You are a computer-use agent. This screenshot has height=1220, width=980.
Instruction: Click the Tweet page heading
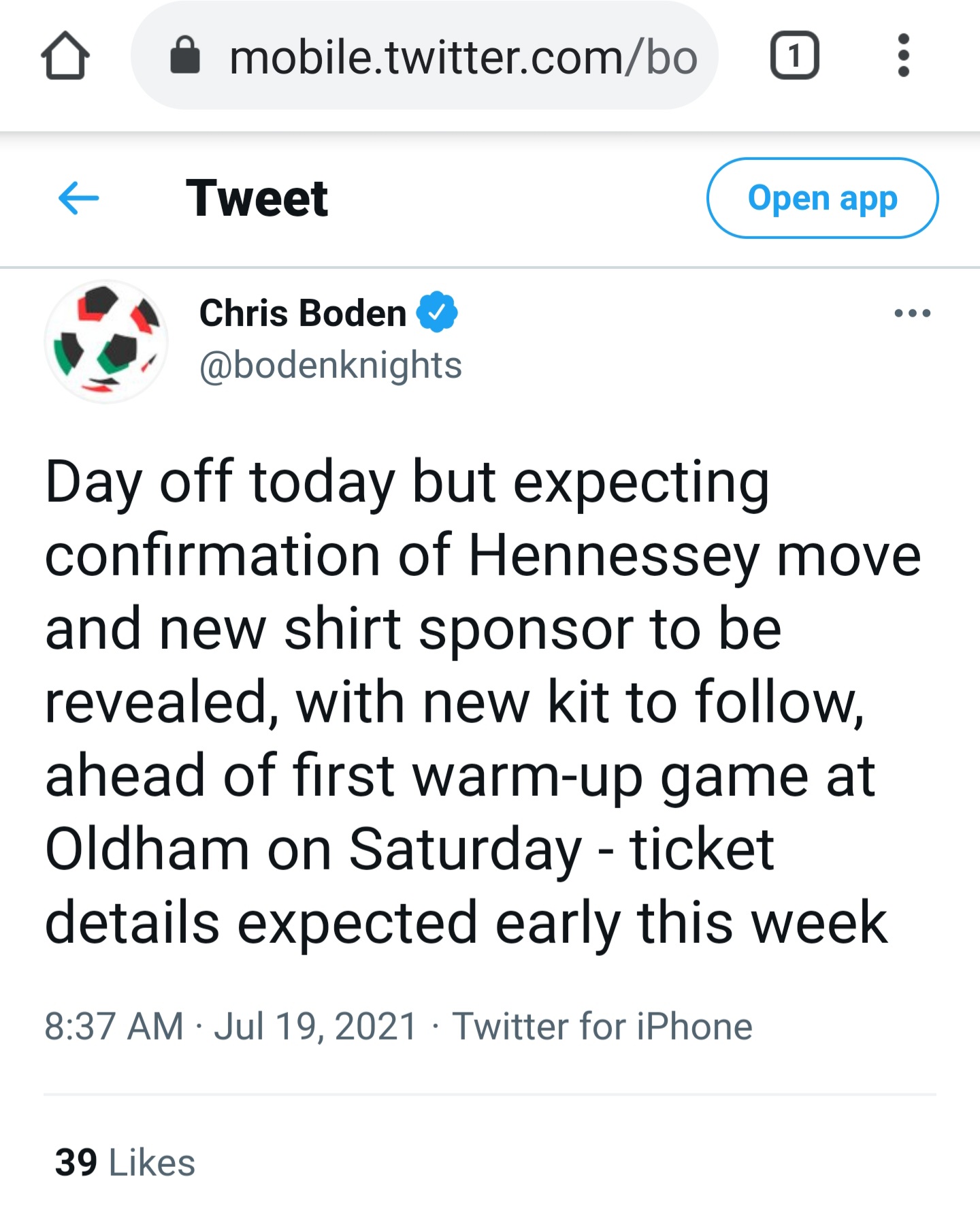click(257, 198)
